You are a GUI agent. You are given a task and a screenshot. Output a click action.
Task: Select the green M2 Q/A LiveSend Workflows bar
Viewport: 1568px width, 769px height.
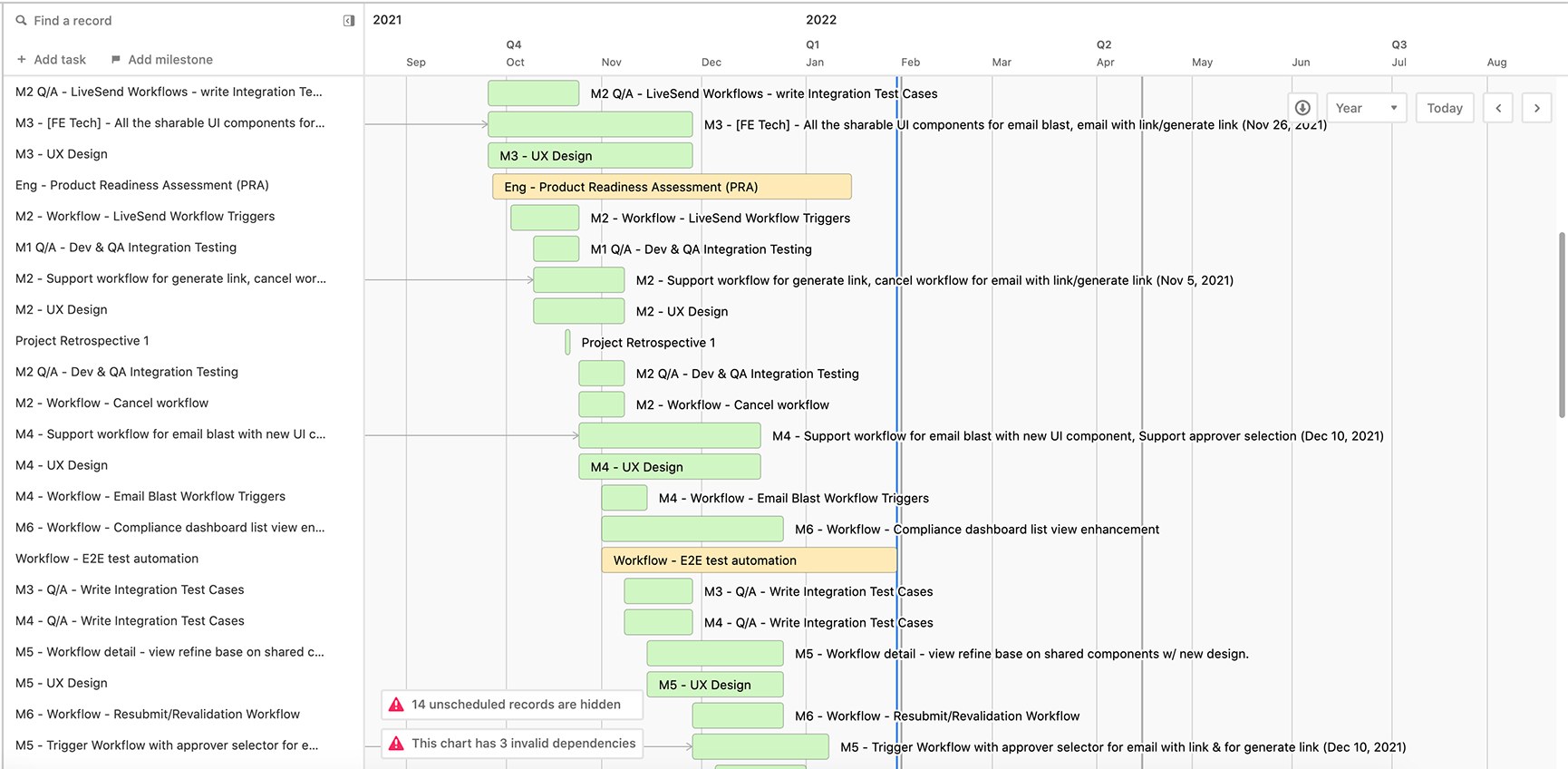pos(533,93)
